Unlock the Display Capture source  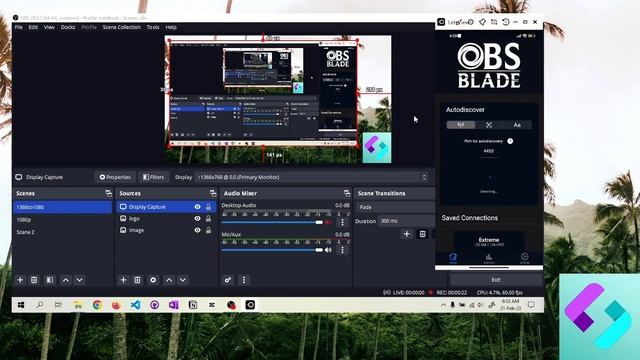pyautogui.click(x=209, y=207)
